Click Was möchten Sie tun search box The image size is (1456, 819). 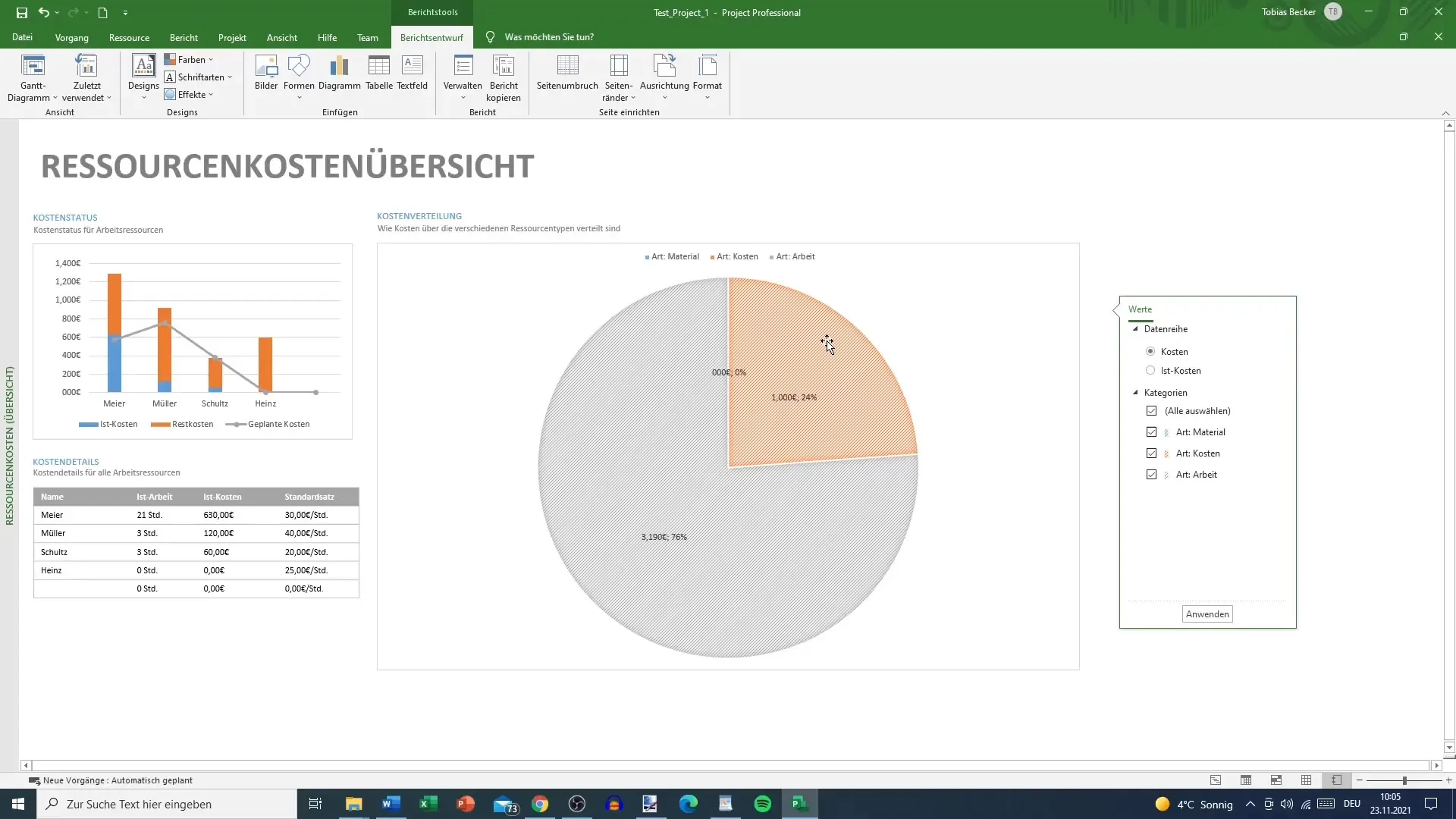coord(549,37)
